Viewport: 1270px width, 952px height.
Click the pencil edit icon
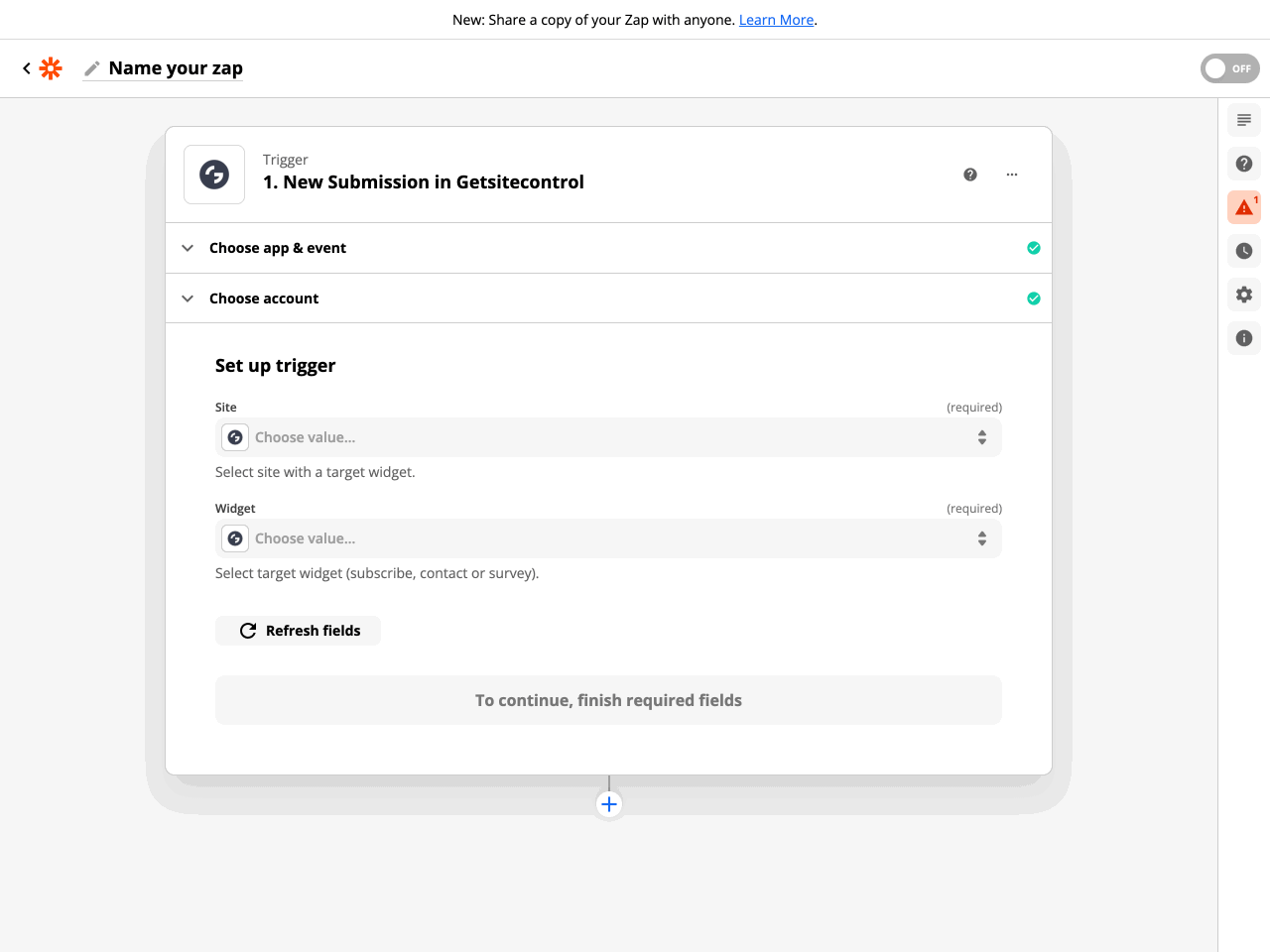click(92, 68)
